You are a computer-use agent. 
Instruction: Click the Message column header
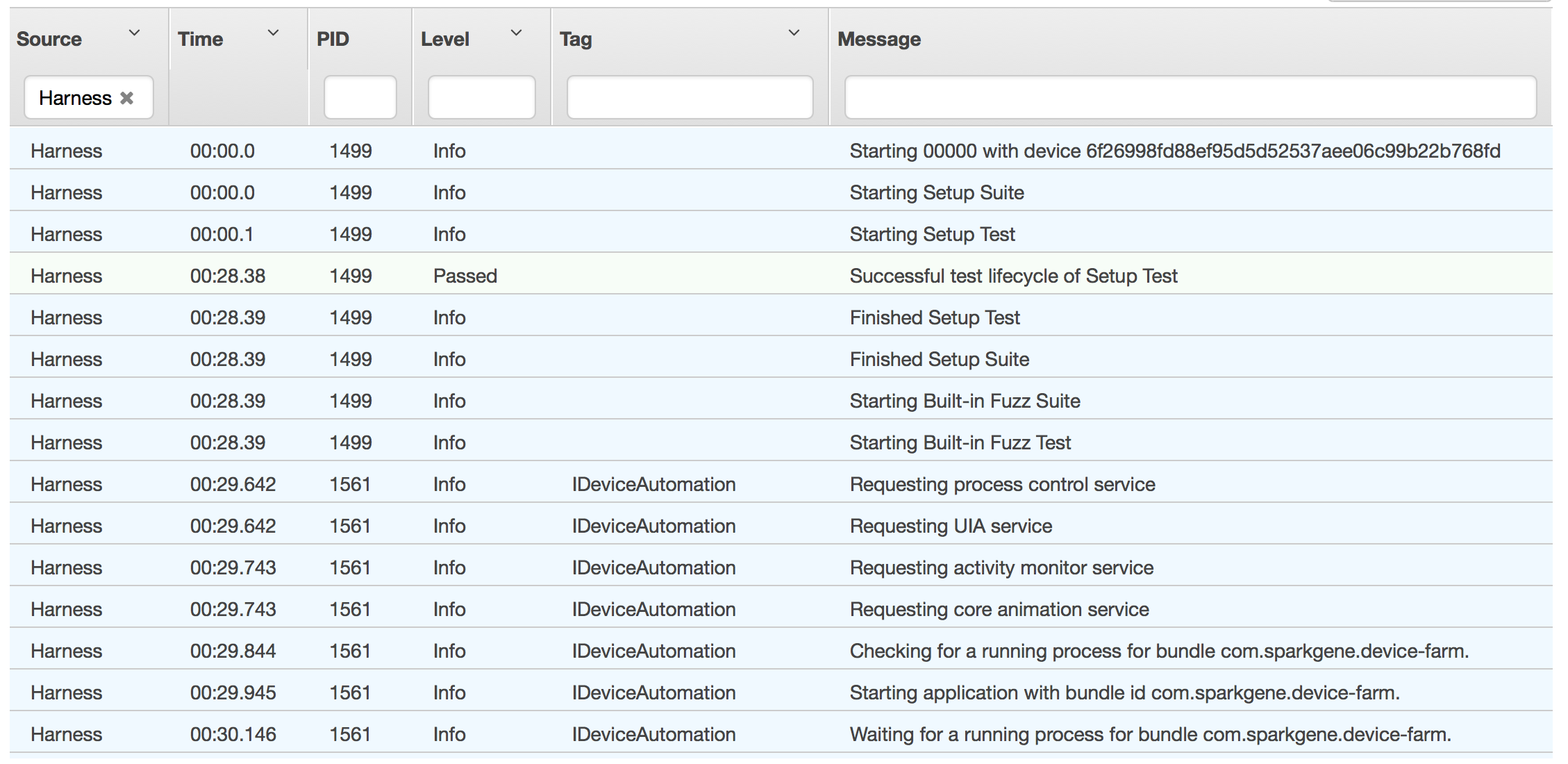(x=879, y=40)
